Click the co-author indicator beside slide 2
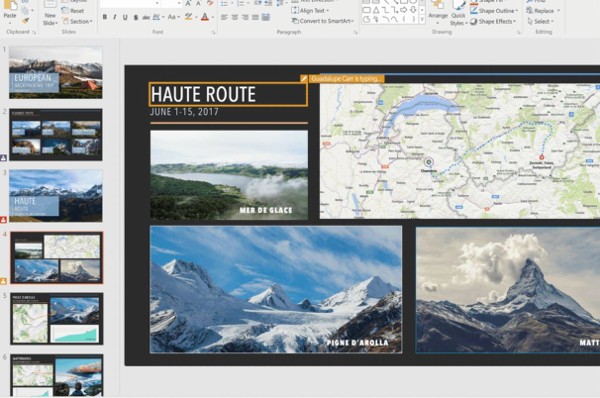The width and height of the screenshot is (600, 398). click(x=3, y=158)
